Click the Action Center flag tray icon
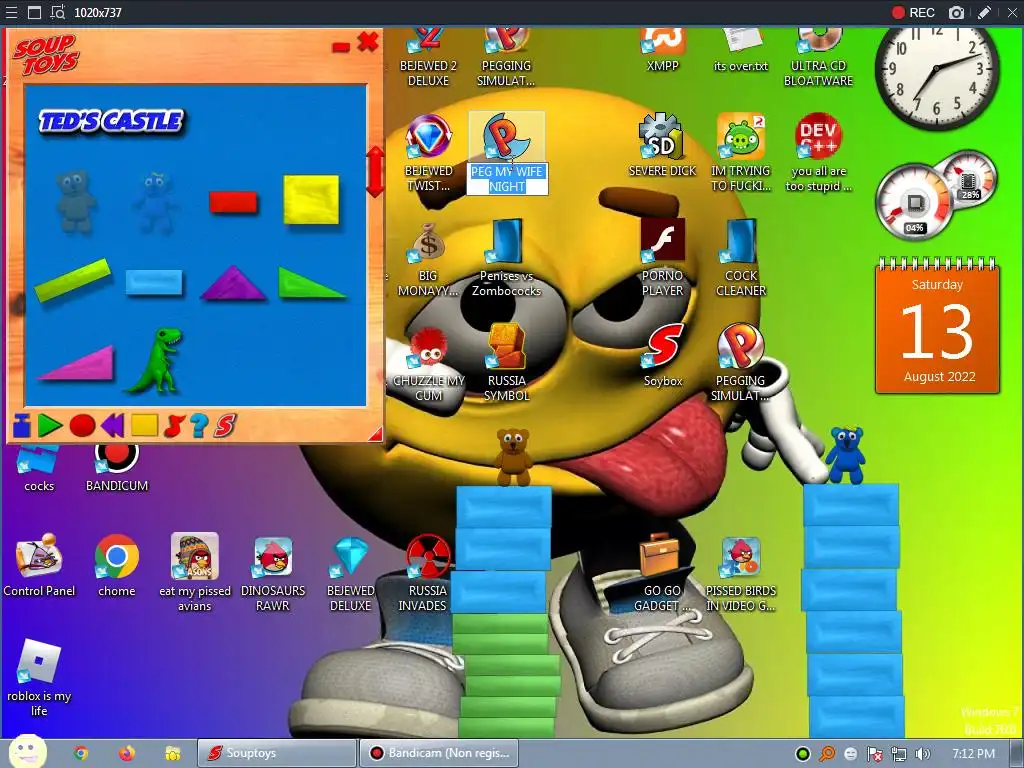The height and width of the screenshot is (768, 1024). [x=874, y=754]
